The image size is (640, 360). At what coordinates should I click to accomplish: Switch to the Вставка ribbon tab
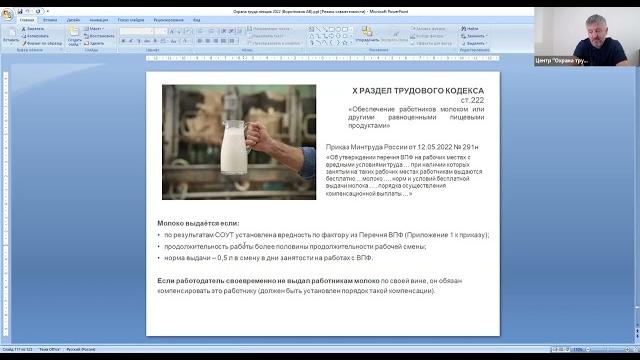click(x=50, y=20)
